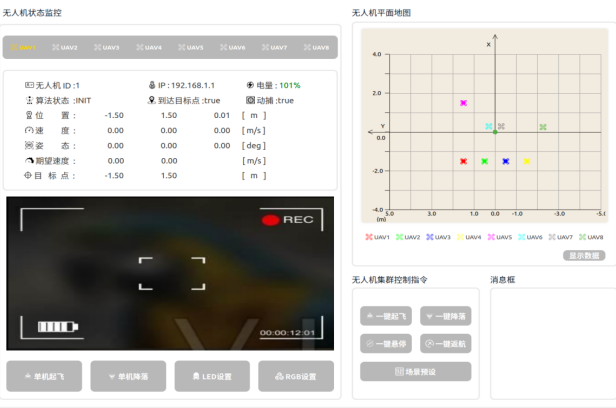Click the 无人机集群控制指令 heading

[389, 280]
